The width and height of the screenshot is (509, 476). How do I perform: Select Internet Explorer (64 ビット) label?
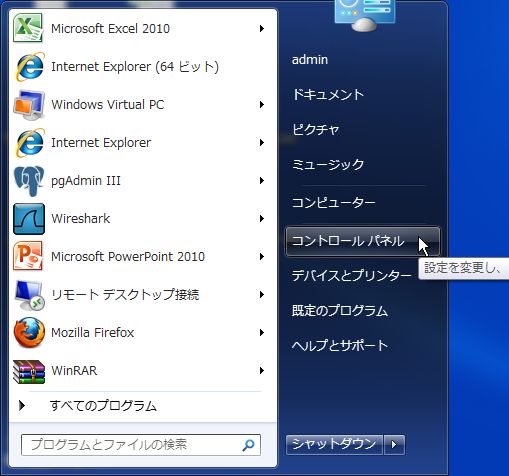(135, 67)
